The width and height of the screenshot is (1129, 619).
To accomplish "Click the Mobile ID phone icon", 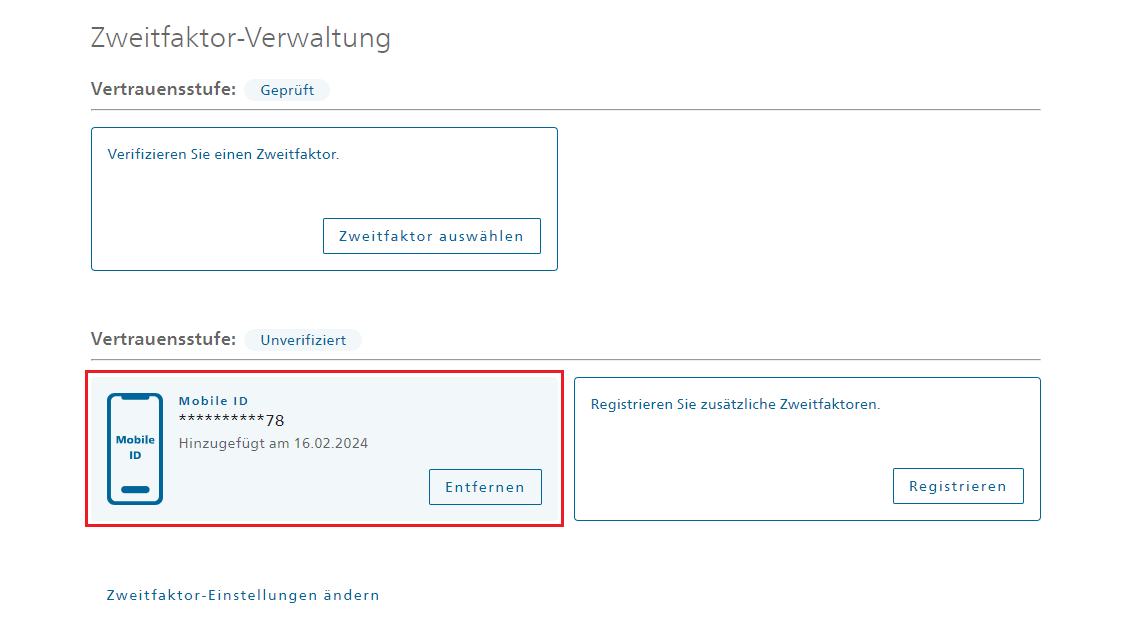I will (135, 449).
